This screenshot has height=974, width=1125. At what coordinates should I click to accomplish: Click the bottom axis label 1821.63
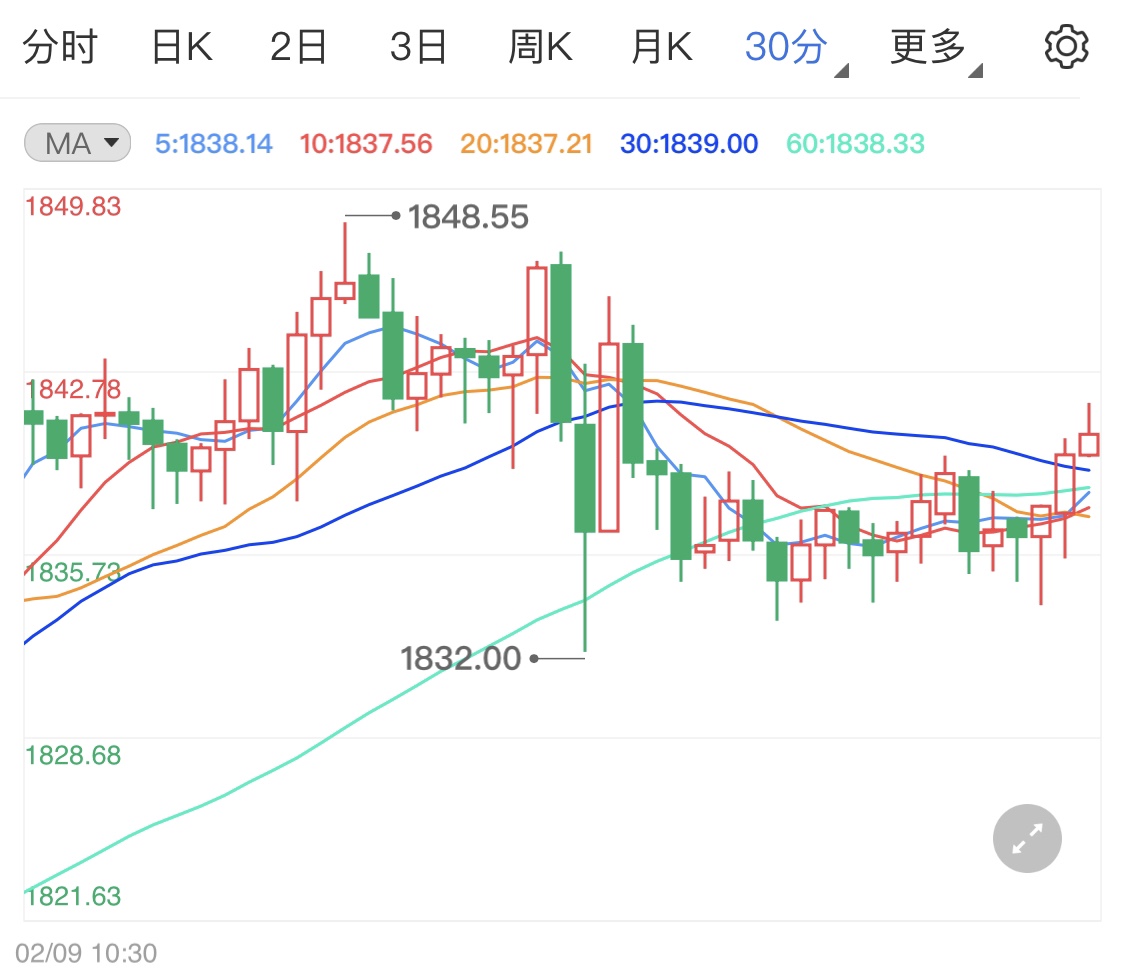[73, 896]
